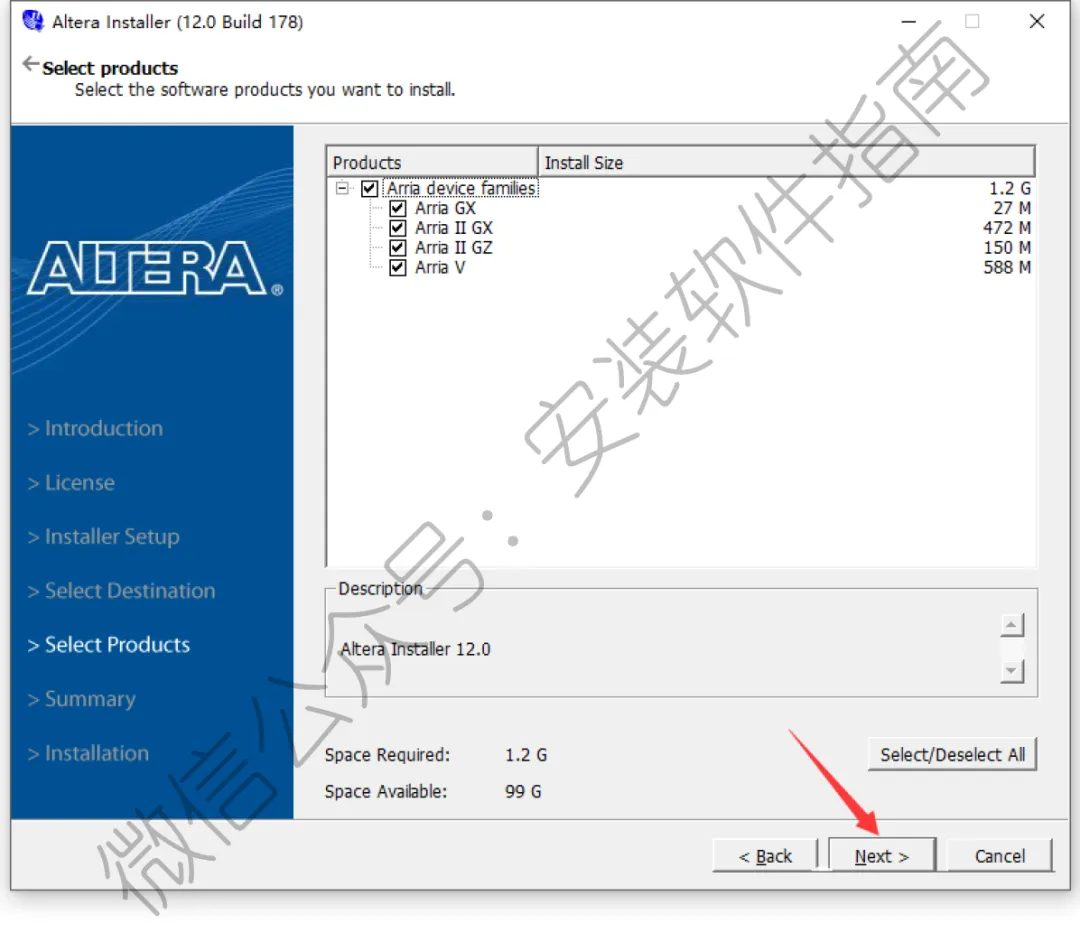Toggle the Arria V checkbox
This screenshot has width=1080, height=933.
pyautogui.click(x=397, y=268)
